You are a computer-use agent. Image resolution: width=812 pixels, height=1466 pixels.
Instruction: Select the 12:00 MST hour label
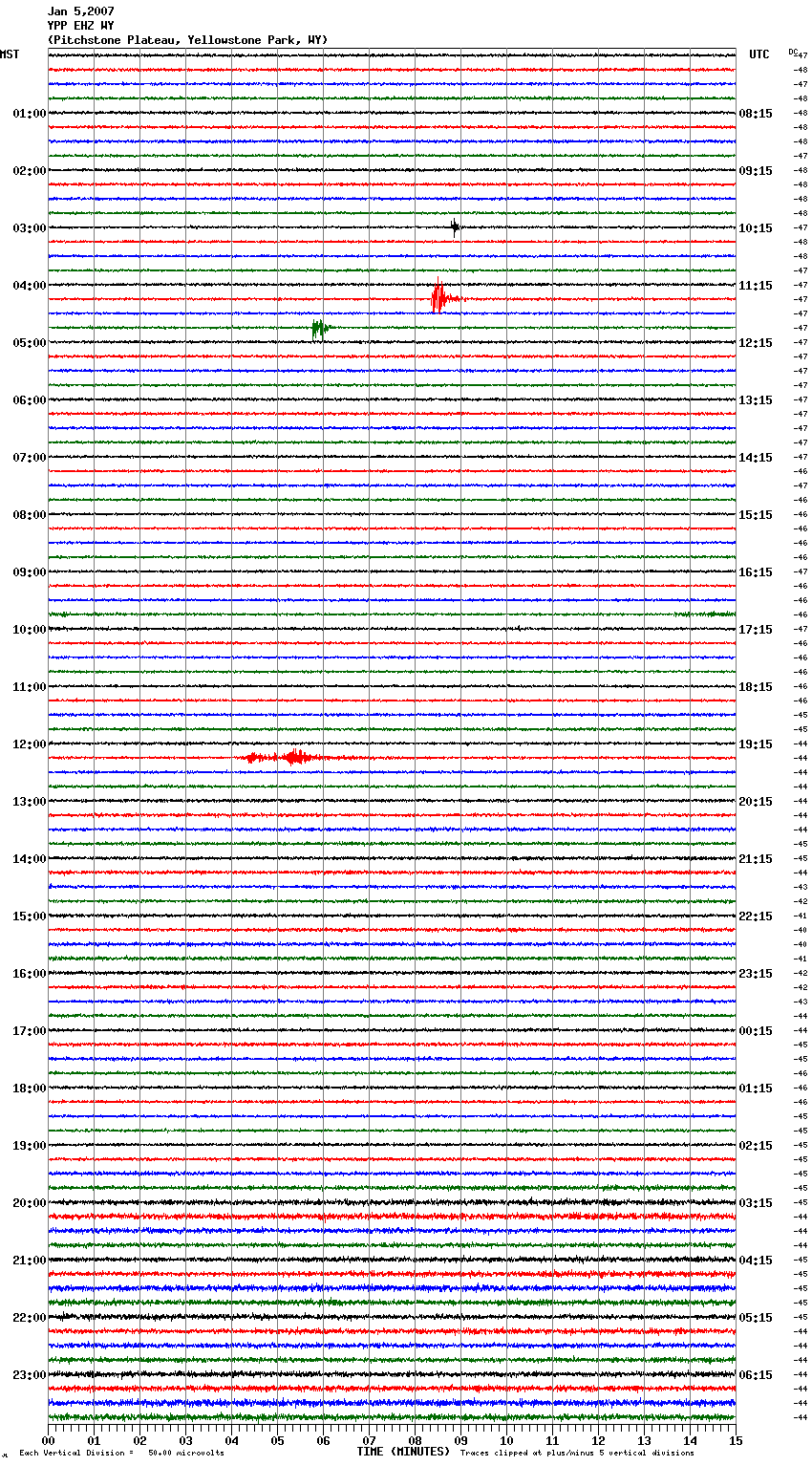click(x=30, y=744)
